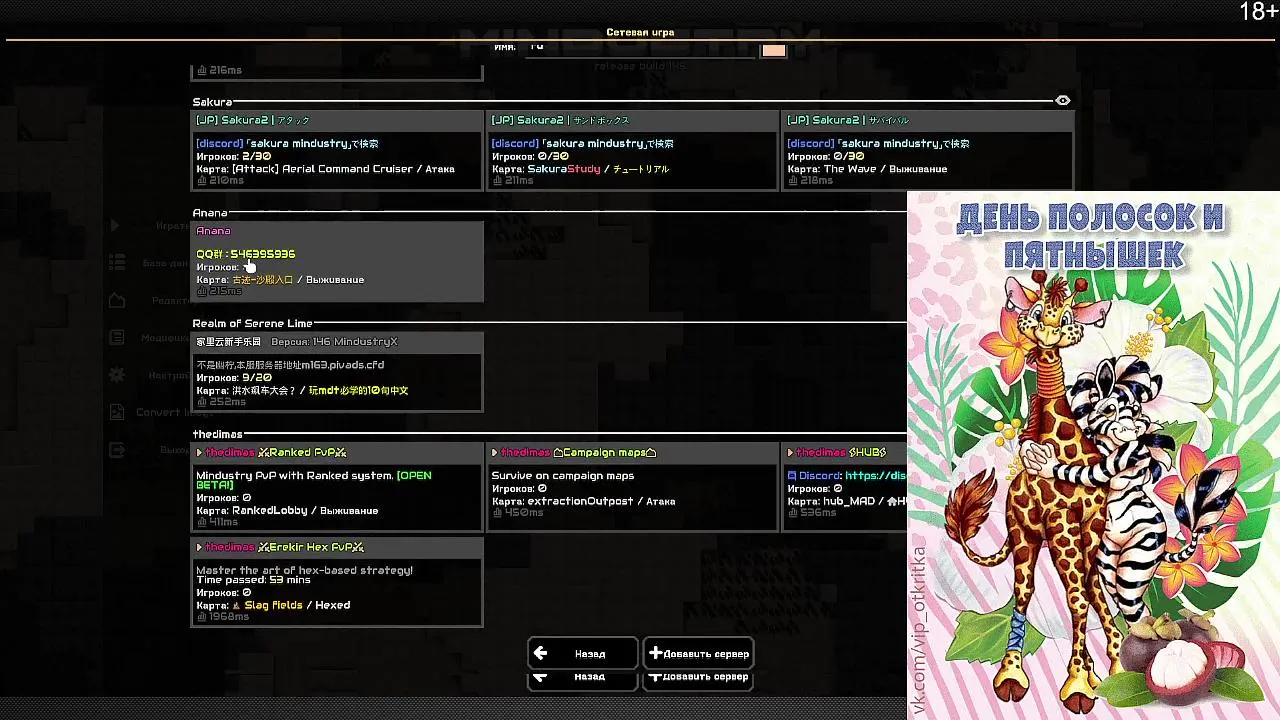Click the ping icon beside 211ms
The height and width of the screenshot is (720, 1280).
[x=497, y=181]
